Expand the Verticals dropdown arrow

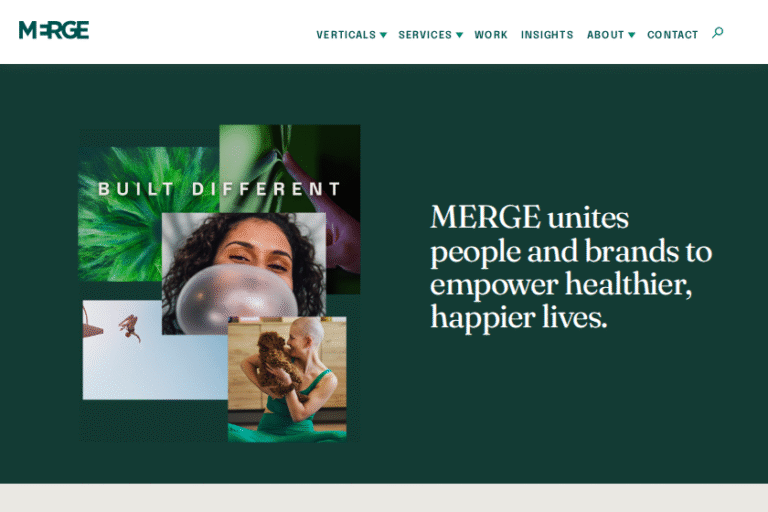(x=384, y=35)
